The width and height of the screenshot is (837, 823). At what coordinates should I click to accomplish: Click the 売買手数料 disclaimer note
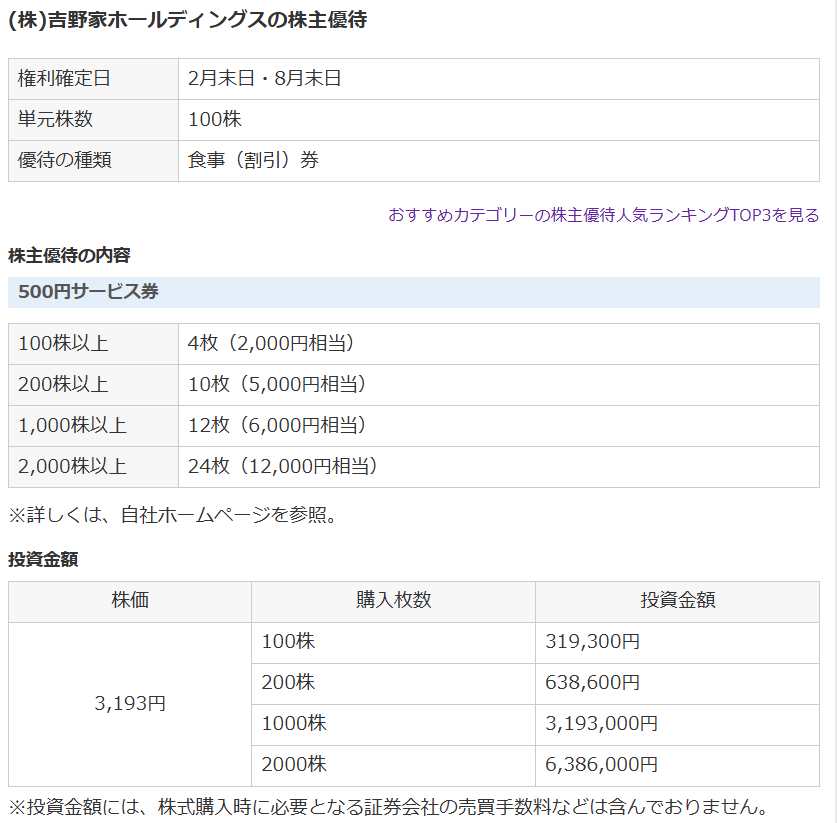[389, 806]
